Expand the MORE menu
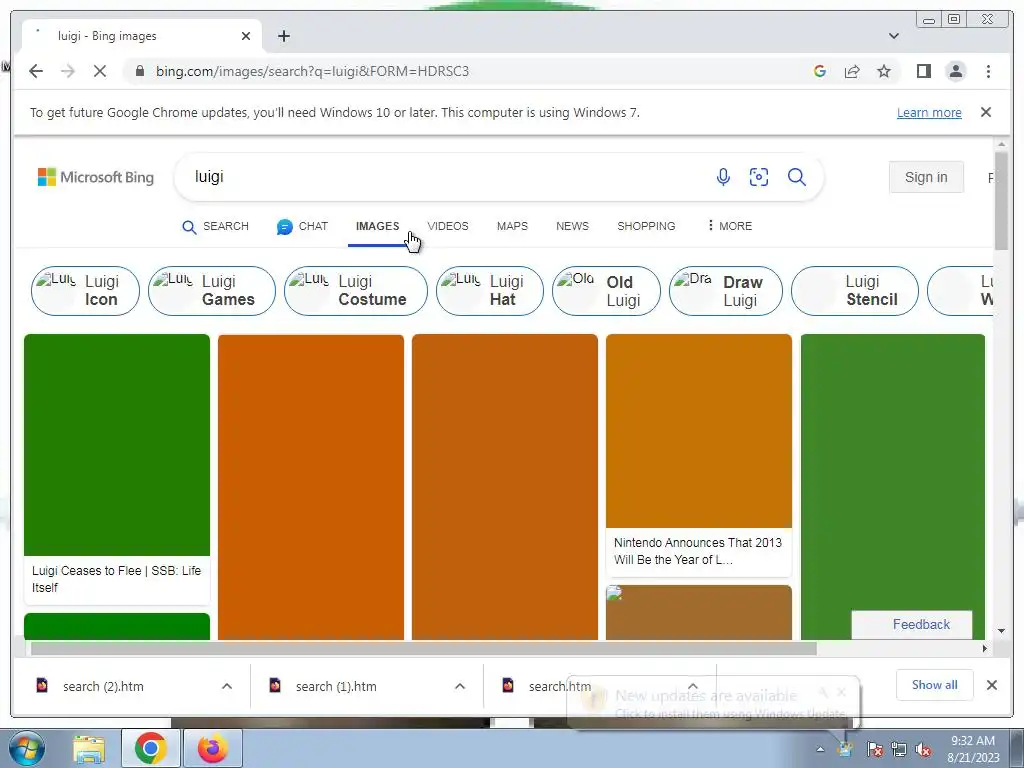Image resolution: width=1024 pixels, height=768 pixels. click(x=730, y=226)
